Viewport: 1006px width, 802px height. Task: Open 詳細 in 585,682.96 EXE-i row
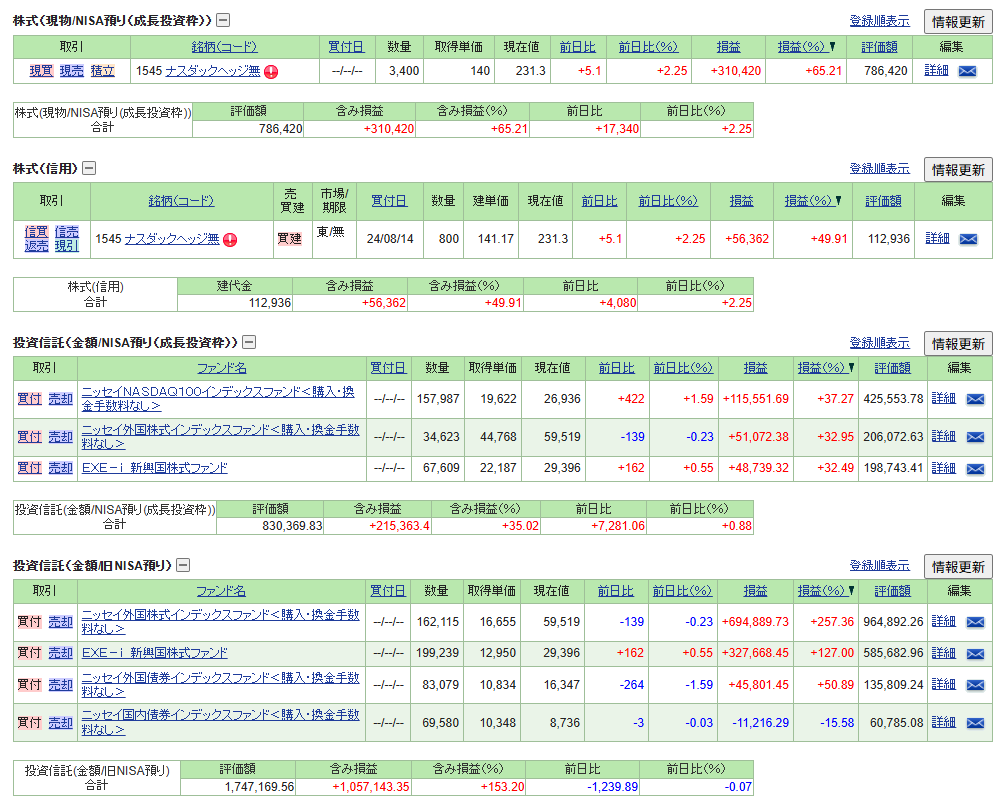pos(943,653)
